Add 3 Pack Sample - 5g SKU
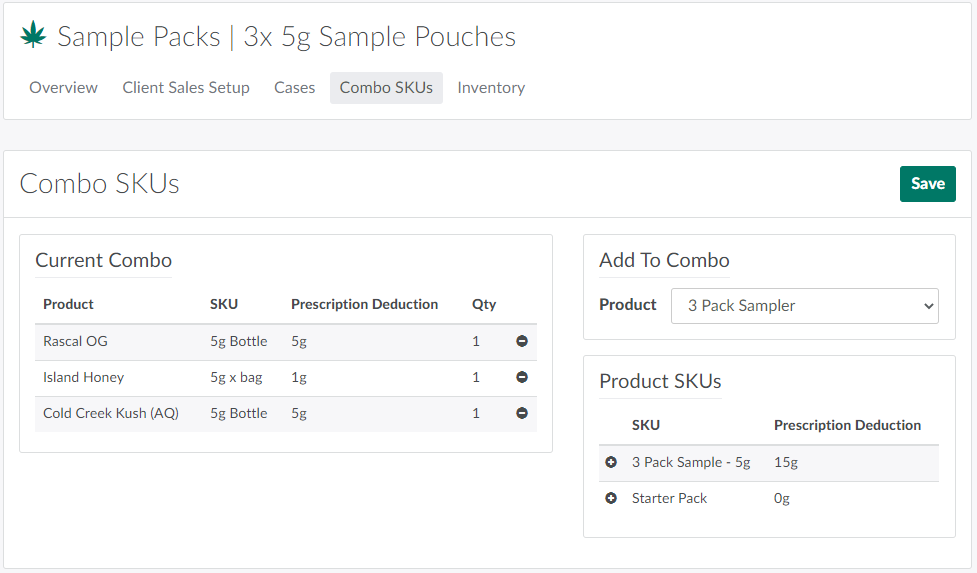The height and width of the screenshot is (573, 977). click(611, 463)
